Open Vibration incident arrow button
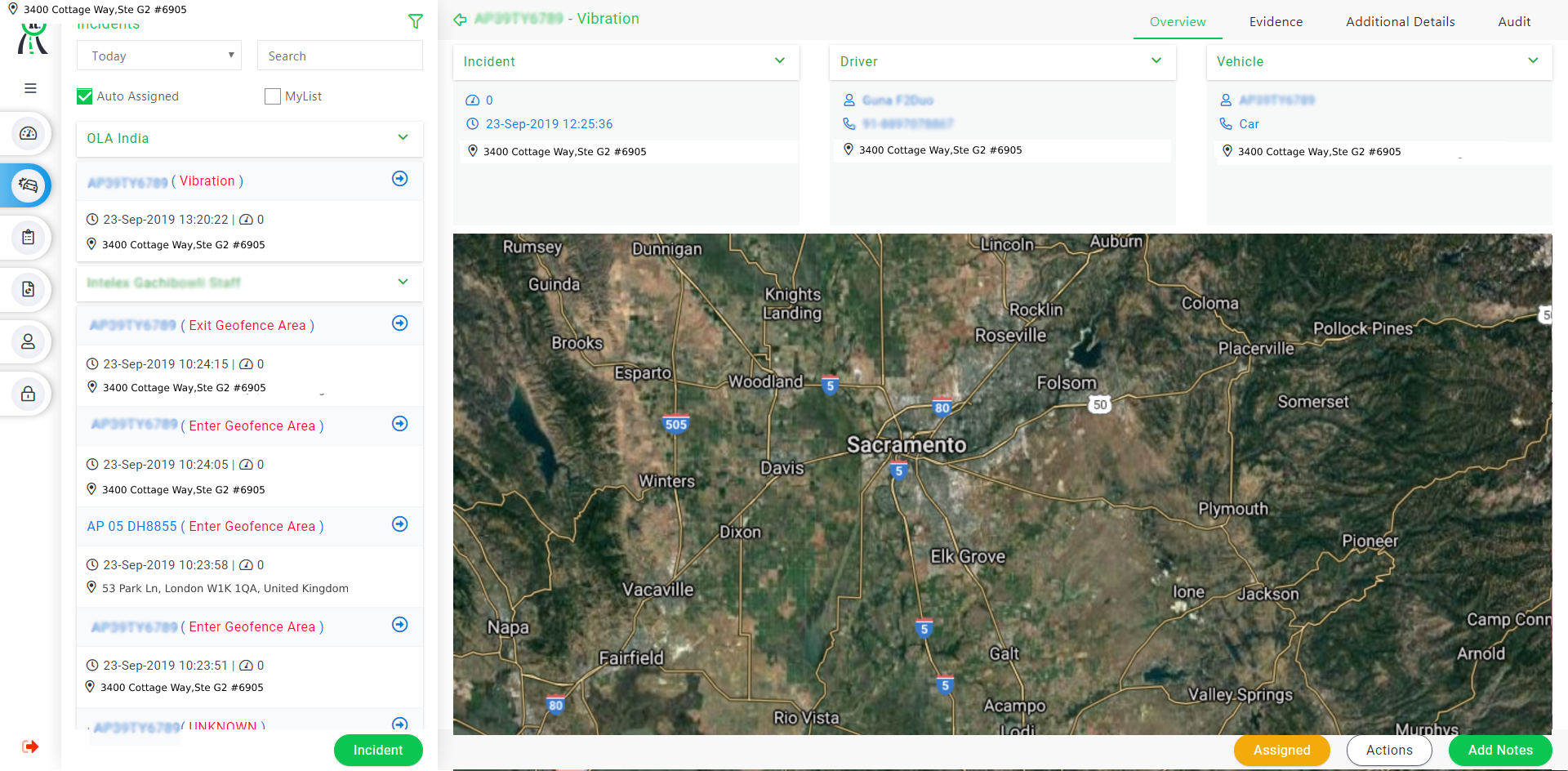 400,179
